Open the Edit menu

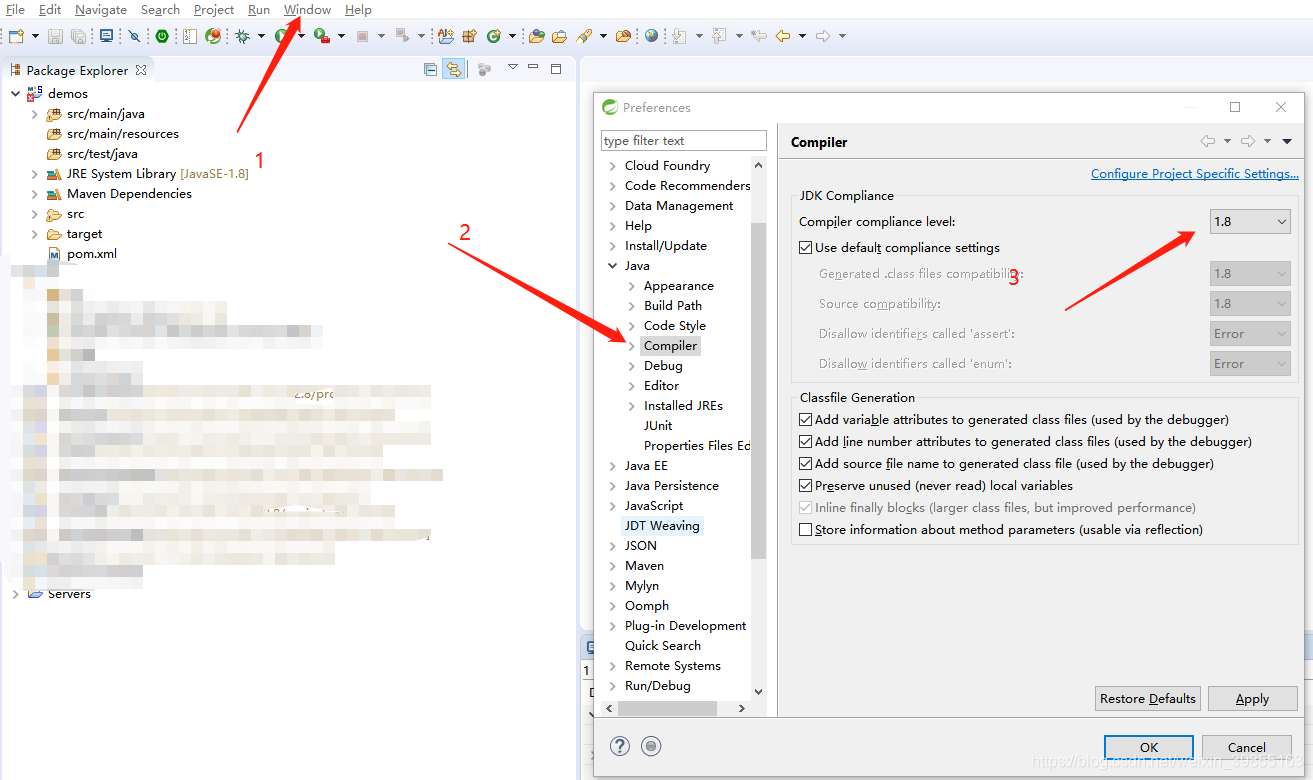click(50, 9)
